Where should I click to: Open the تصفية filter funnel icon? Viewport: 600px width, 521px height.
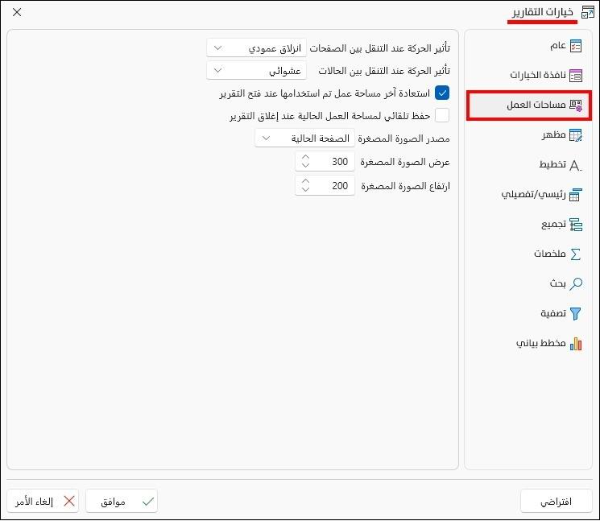[x=576, y=314]
